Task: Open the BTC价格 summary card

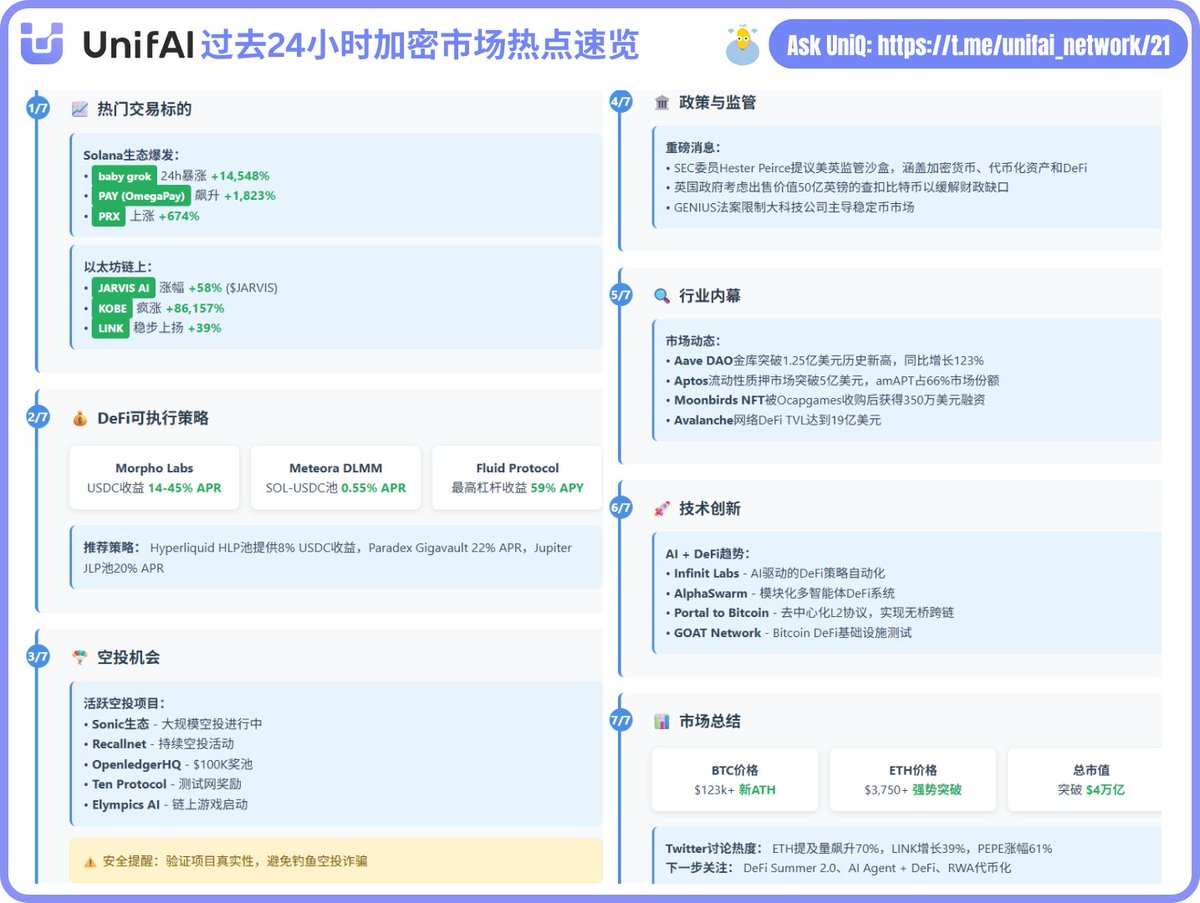Action: point(735,780)
